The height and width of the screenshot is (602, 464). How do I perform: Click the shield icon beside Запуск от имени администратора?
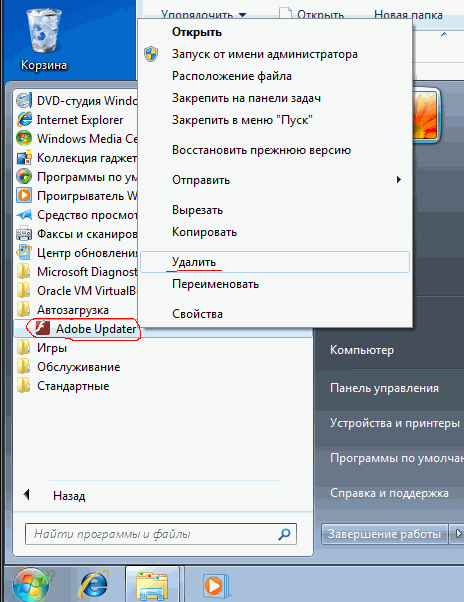(x=151, y=54)
